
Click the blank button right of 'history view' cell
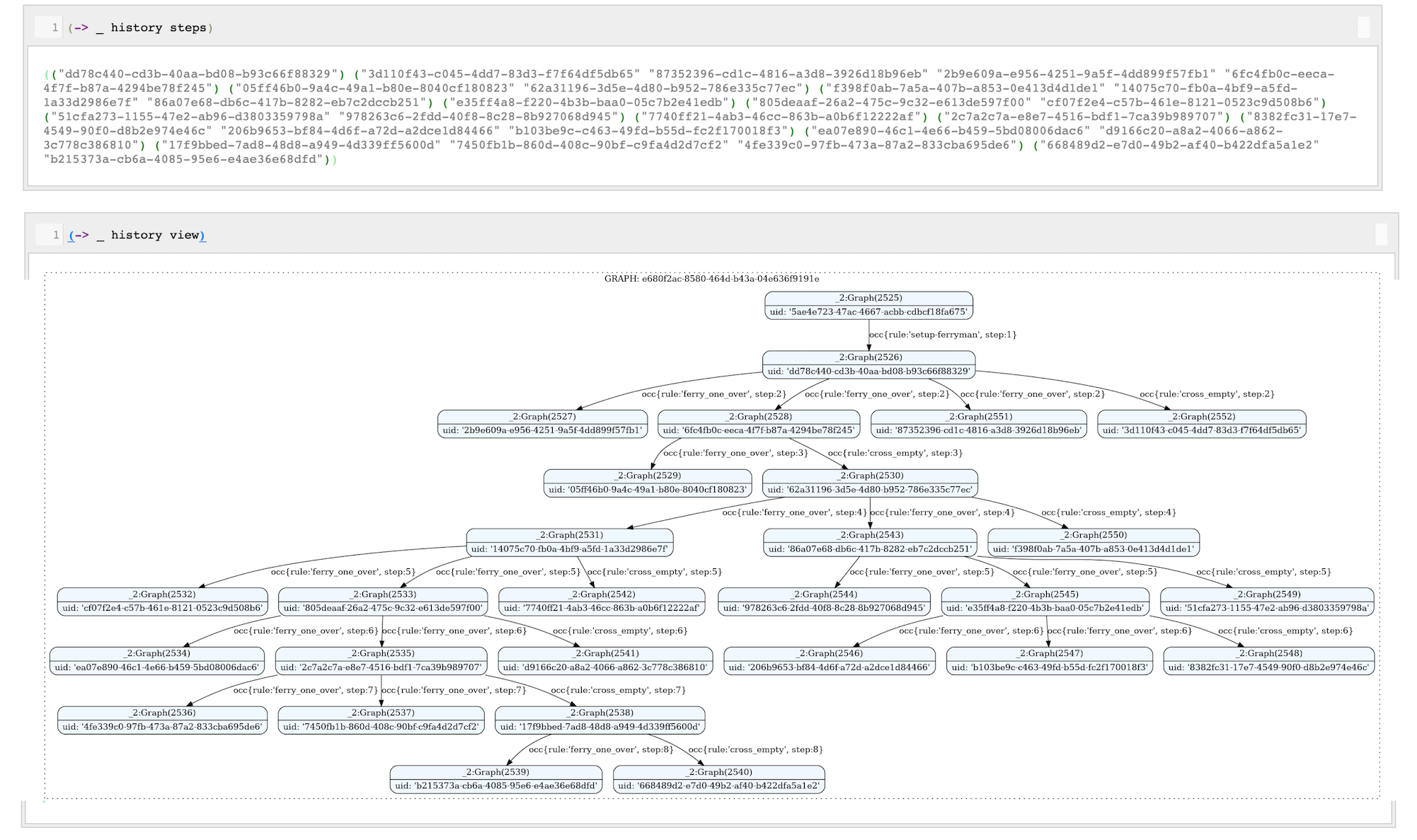(1381, 235)
